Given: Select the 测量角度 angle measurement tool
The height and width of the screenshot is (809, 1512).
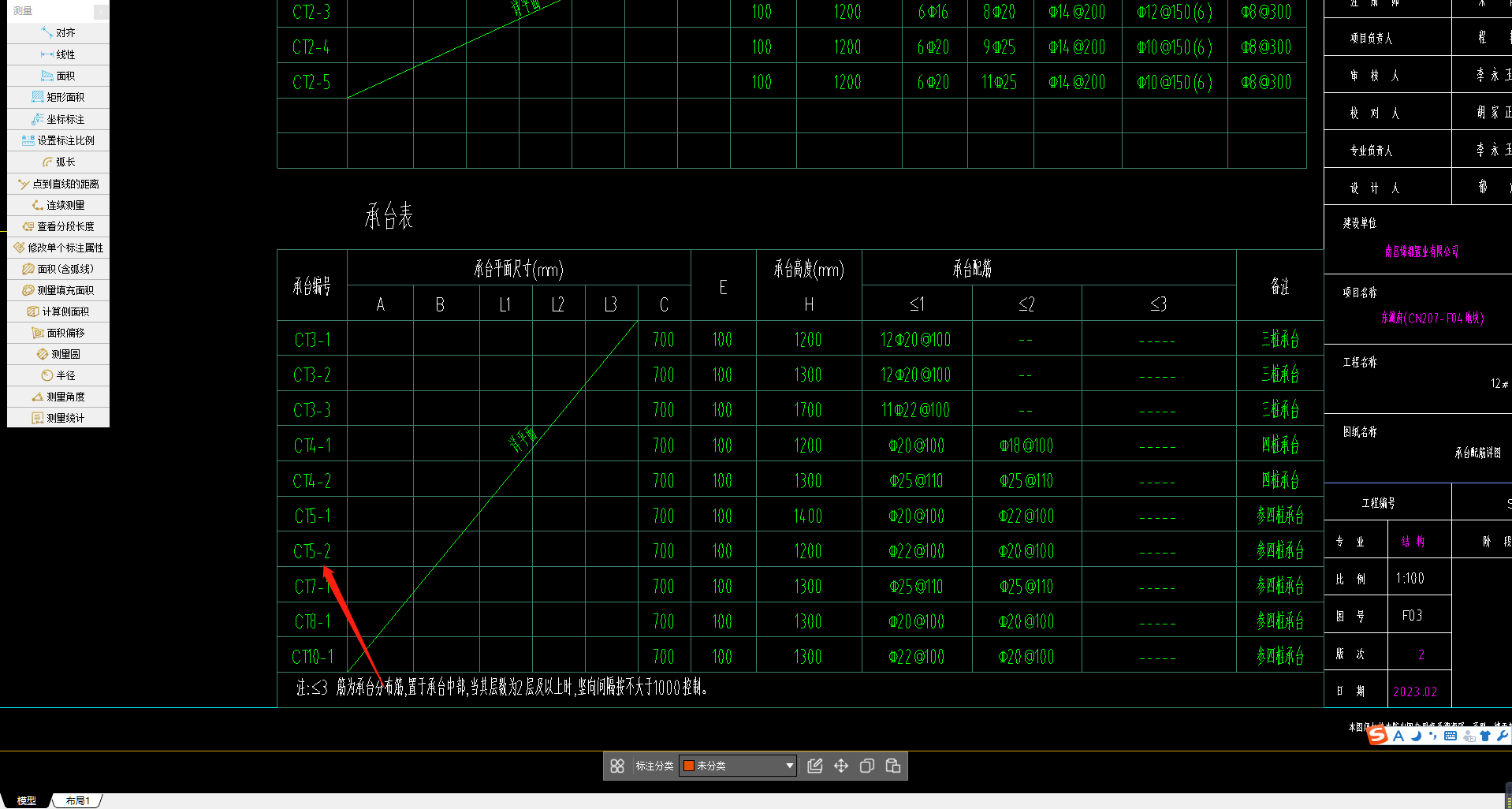Looking at the screenshot, I should 58,397.
